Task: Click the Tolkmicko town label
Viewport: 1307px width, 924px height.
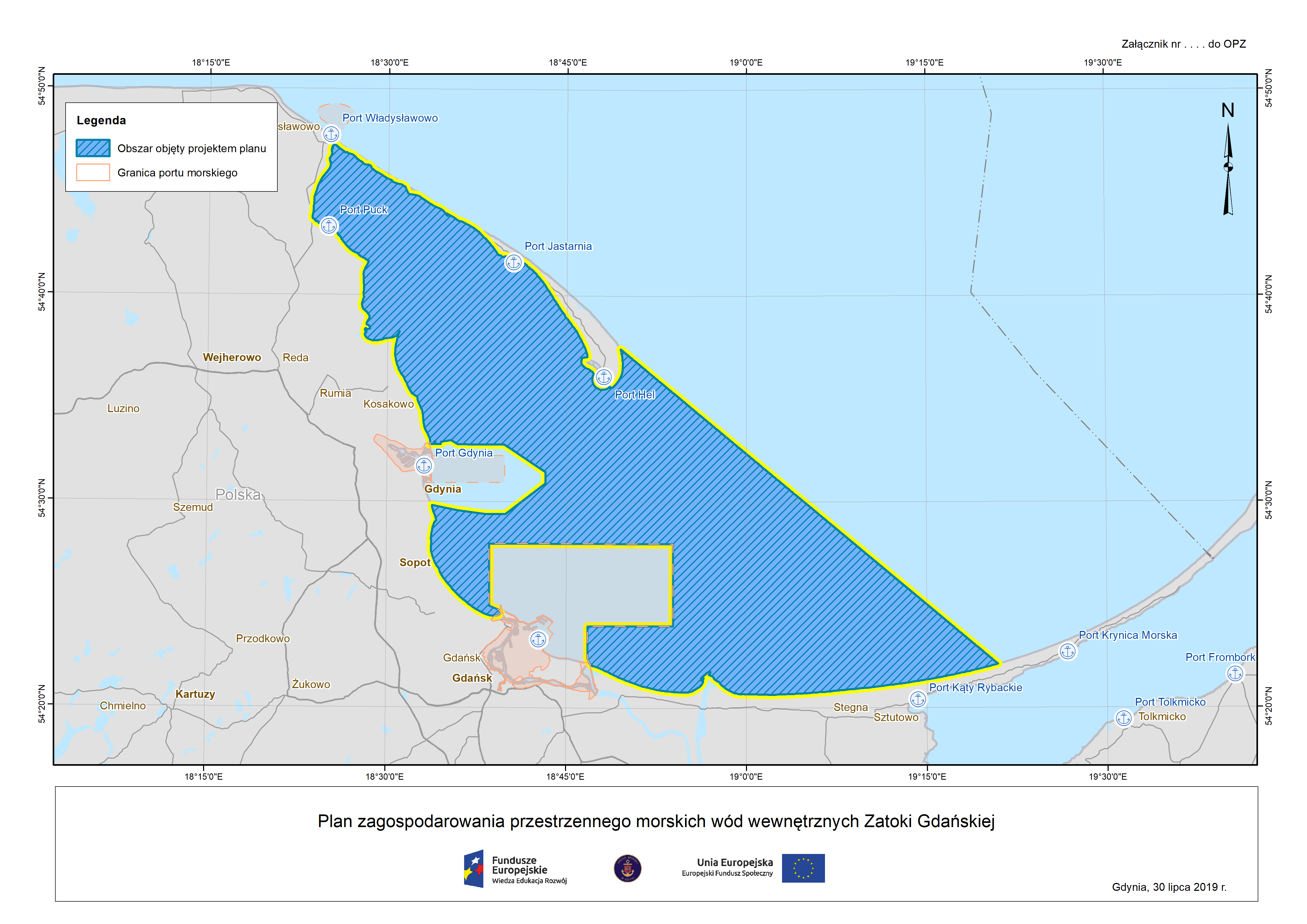Action: [x=1162, y=717]
